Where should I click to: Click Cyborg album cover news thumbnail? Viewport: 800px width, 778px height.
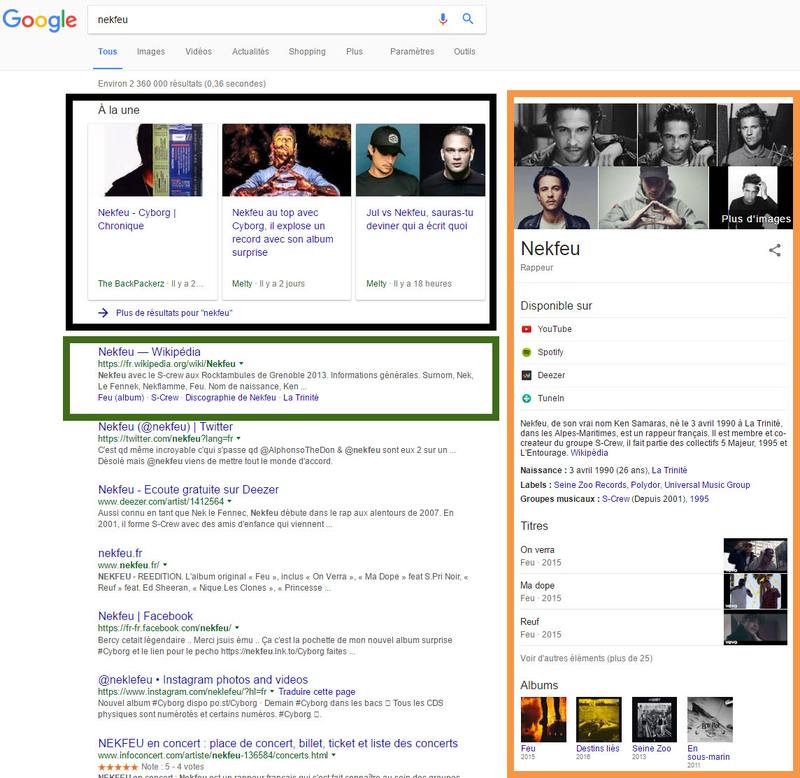153,160
